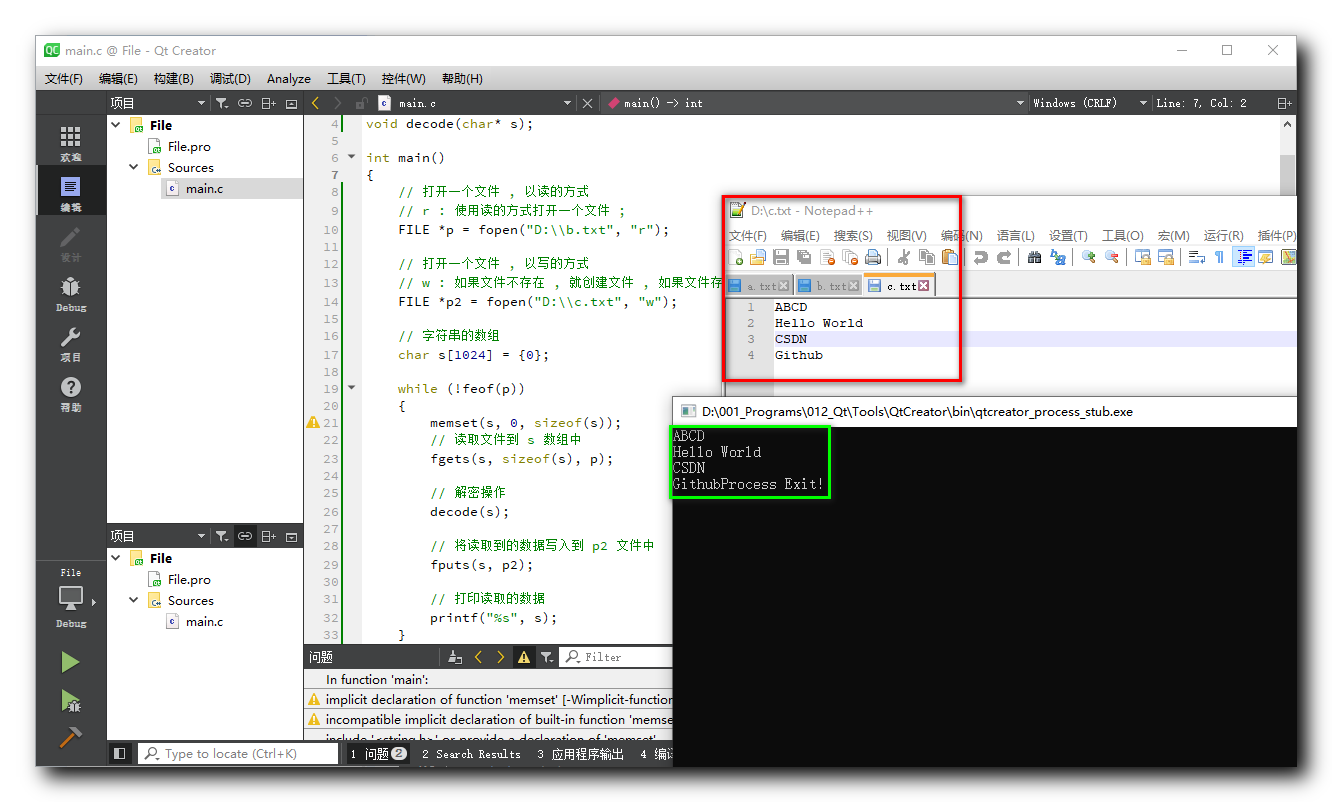The image size is (1332, 802).
Task: Click the Print icon in Notepad++
Action: tap(872, 257)
